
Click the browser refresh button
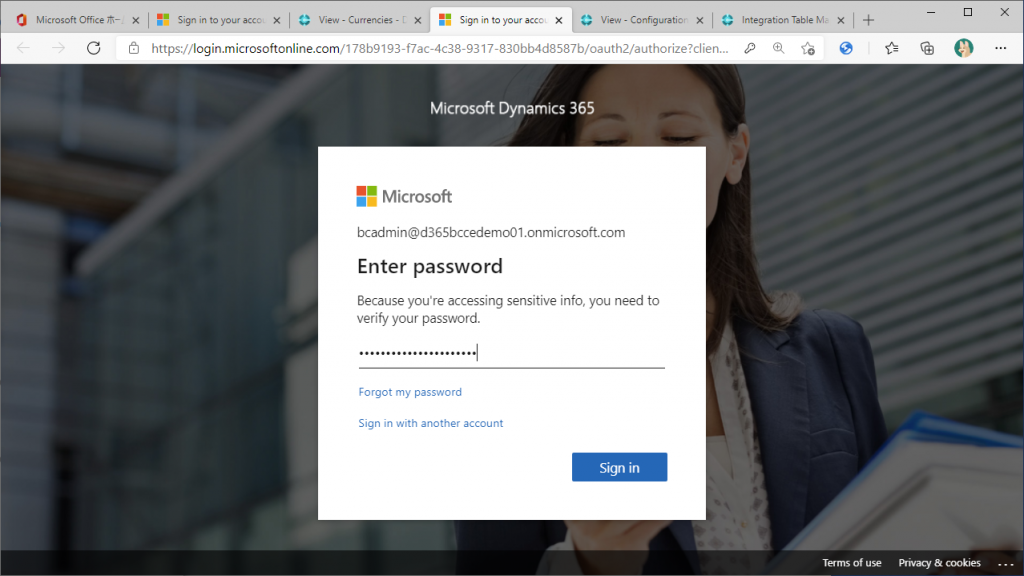tap(94, 48)
